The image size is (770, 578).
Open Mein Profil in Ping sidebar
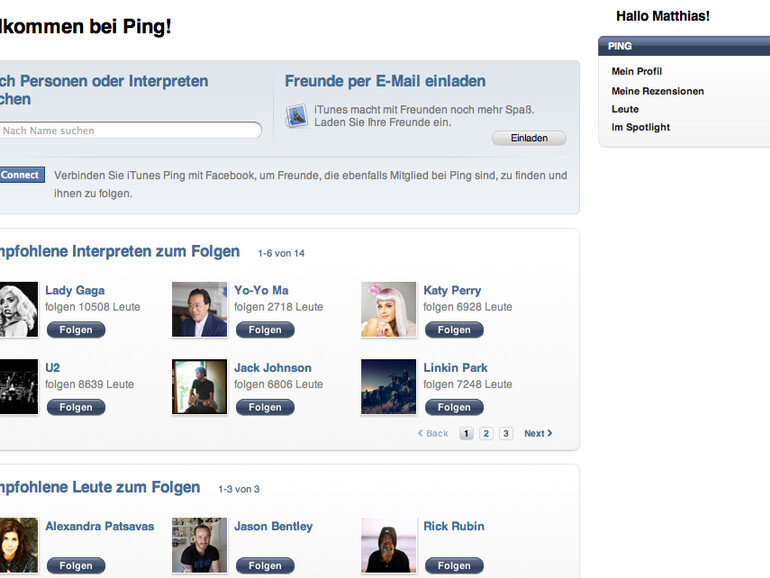[637, 72]
